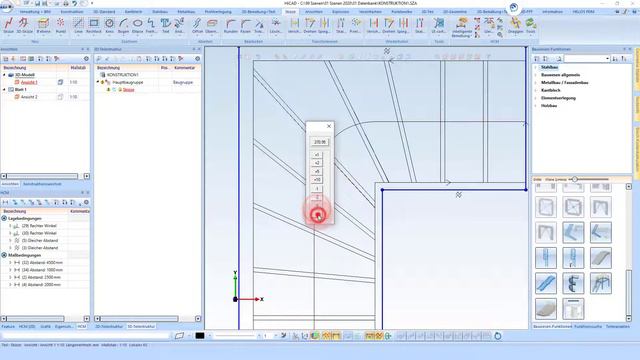Expand (29) Rechter Winkel constraint

click(10, 226)
